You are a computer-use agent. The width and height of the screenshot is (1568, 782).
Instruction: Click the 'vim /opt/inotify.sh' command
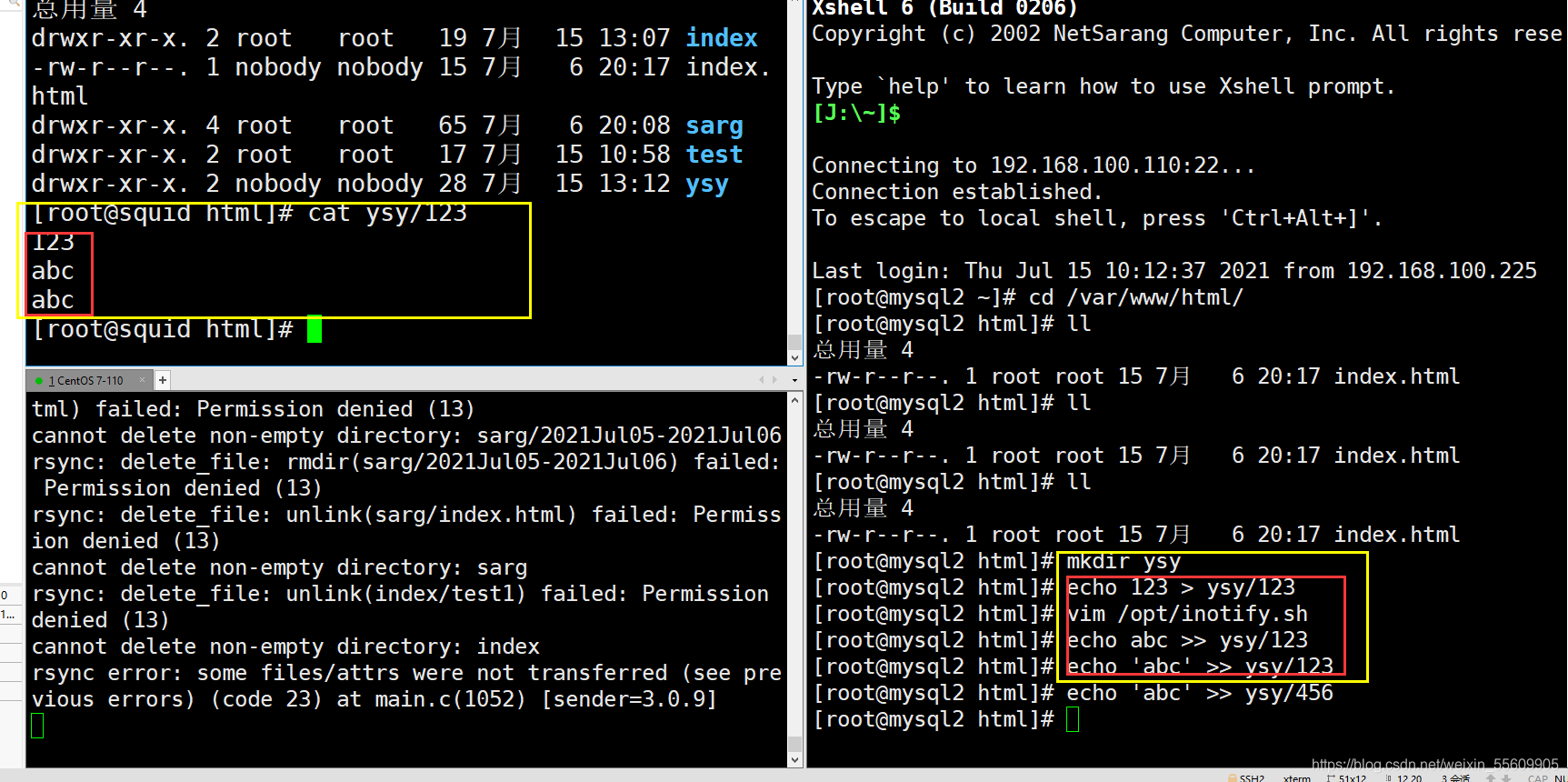point(1187,615)
